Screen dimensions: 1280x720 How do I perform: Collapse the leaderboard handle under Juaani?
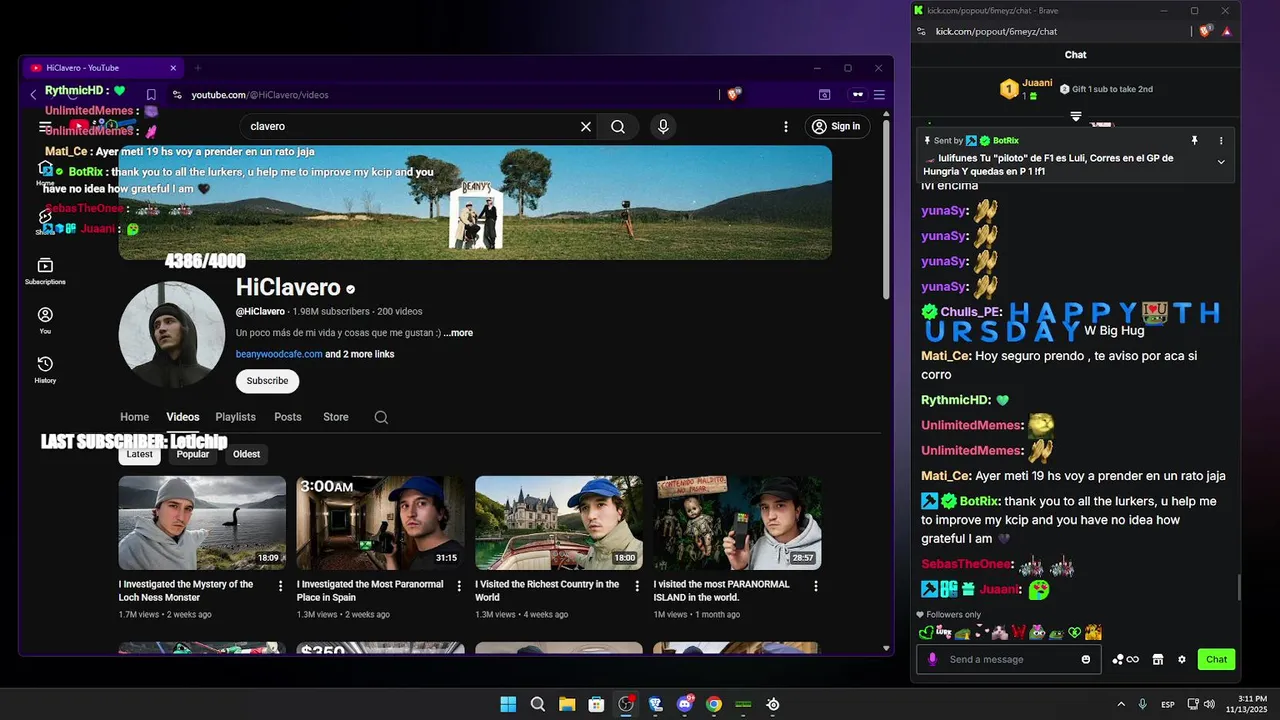[x=1076, y=116]
